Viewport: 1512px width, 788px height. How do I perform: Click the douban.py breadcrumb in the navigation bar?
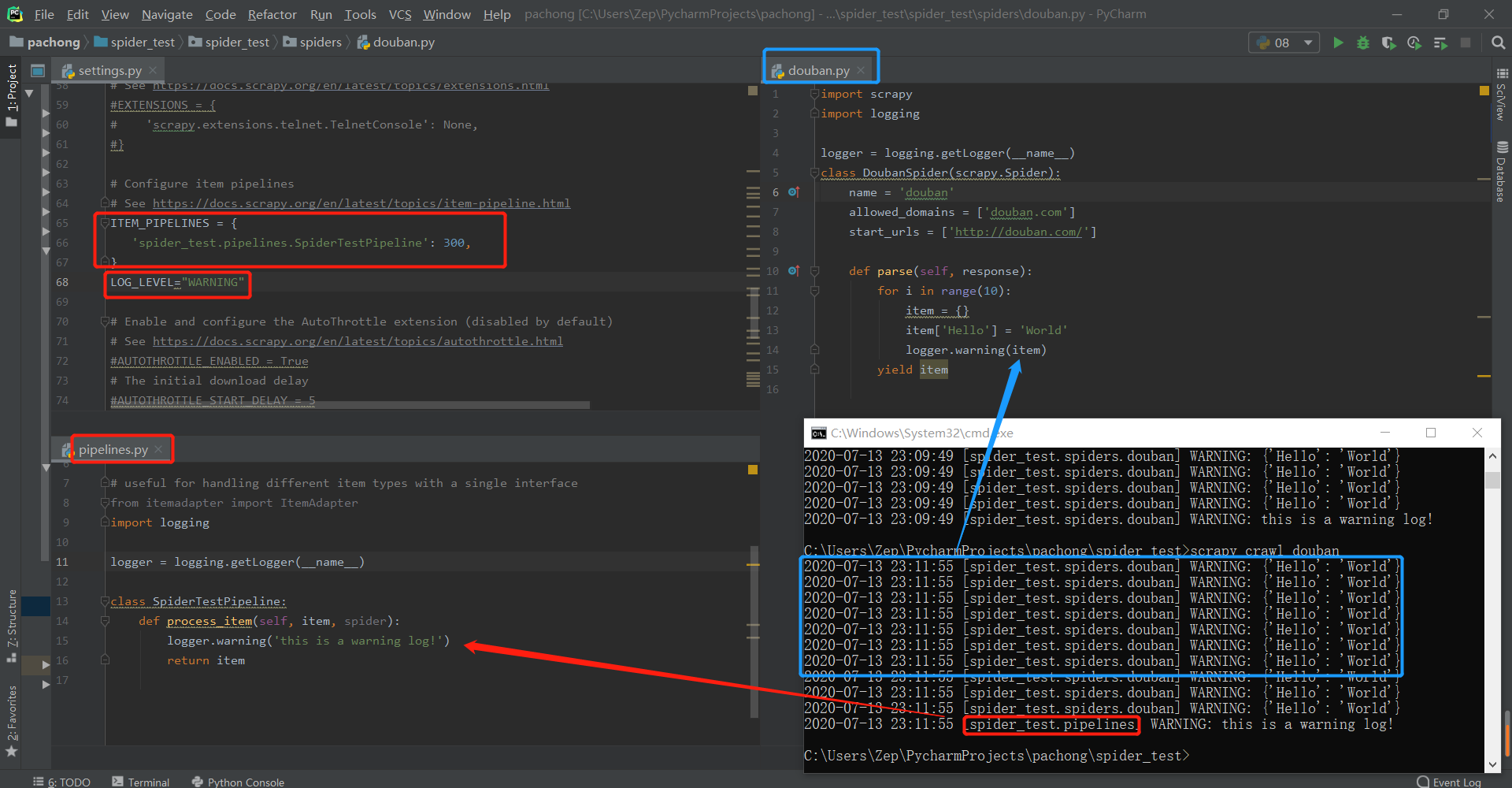click(x=396, y=43)
